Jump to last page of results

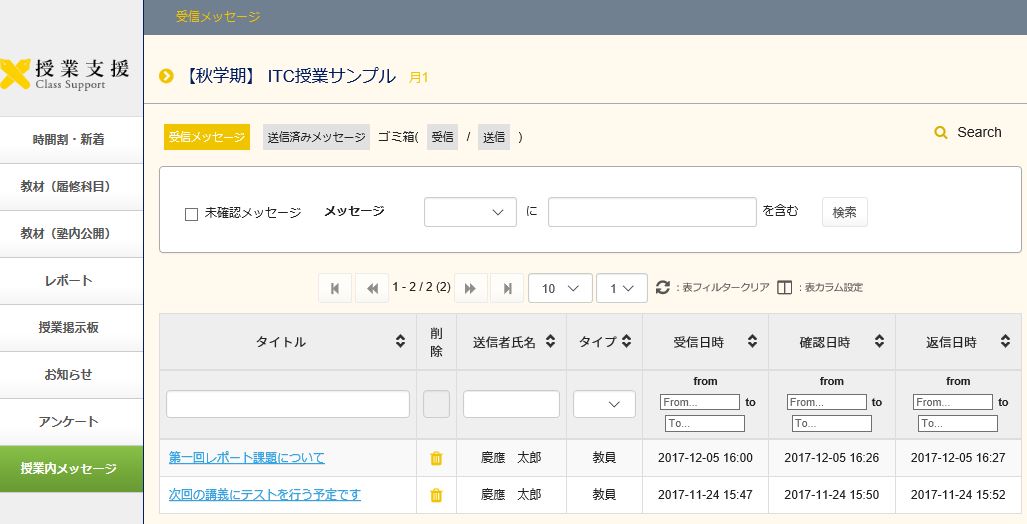coord(507,288)
